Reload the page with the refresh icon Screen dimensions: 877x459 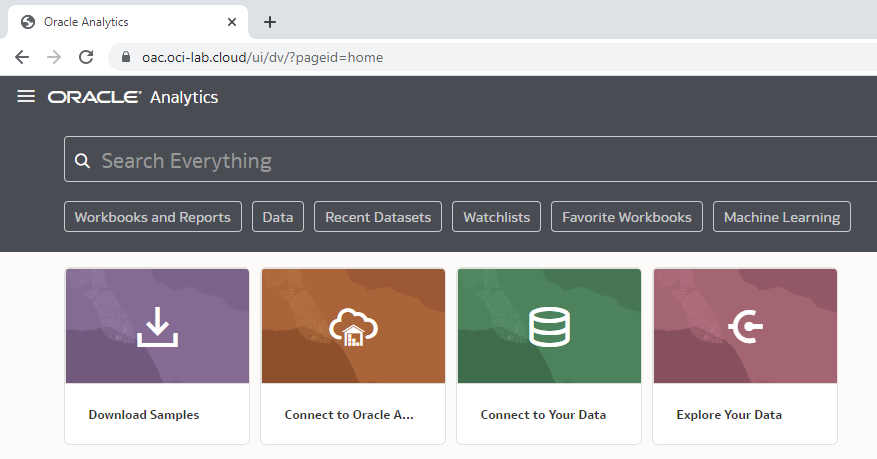(x=86, y=57)
